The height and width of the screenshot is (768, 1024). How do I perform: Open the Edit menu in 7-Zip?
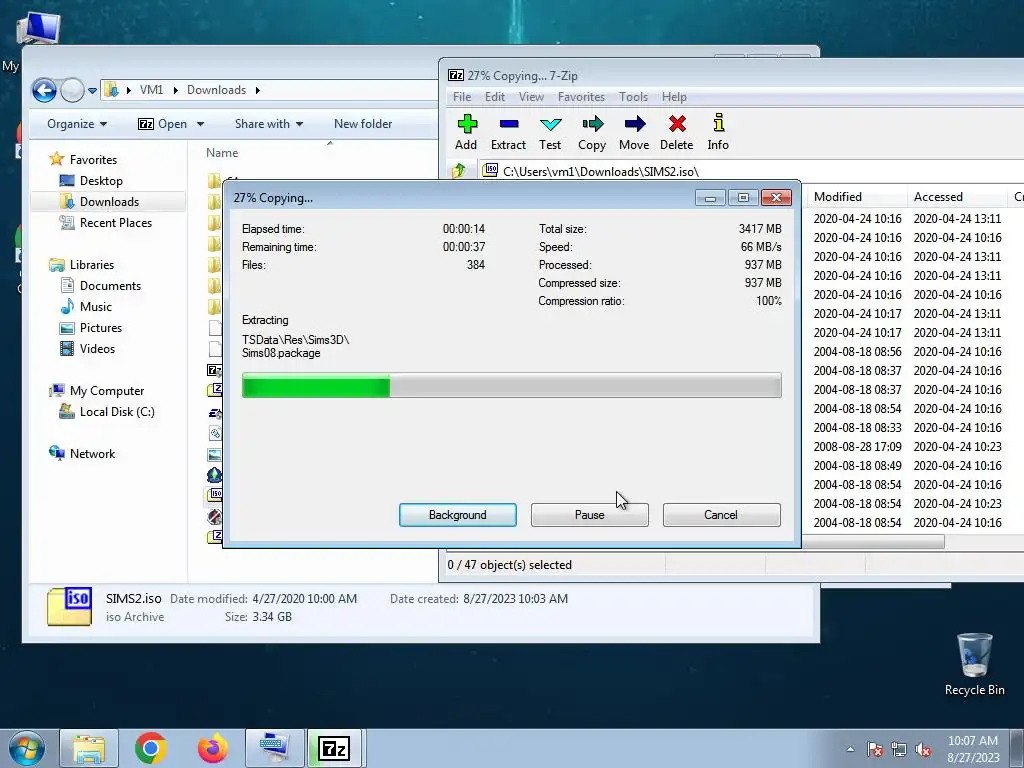click(x=494, y=97)
